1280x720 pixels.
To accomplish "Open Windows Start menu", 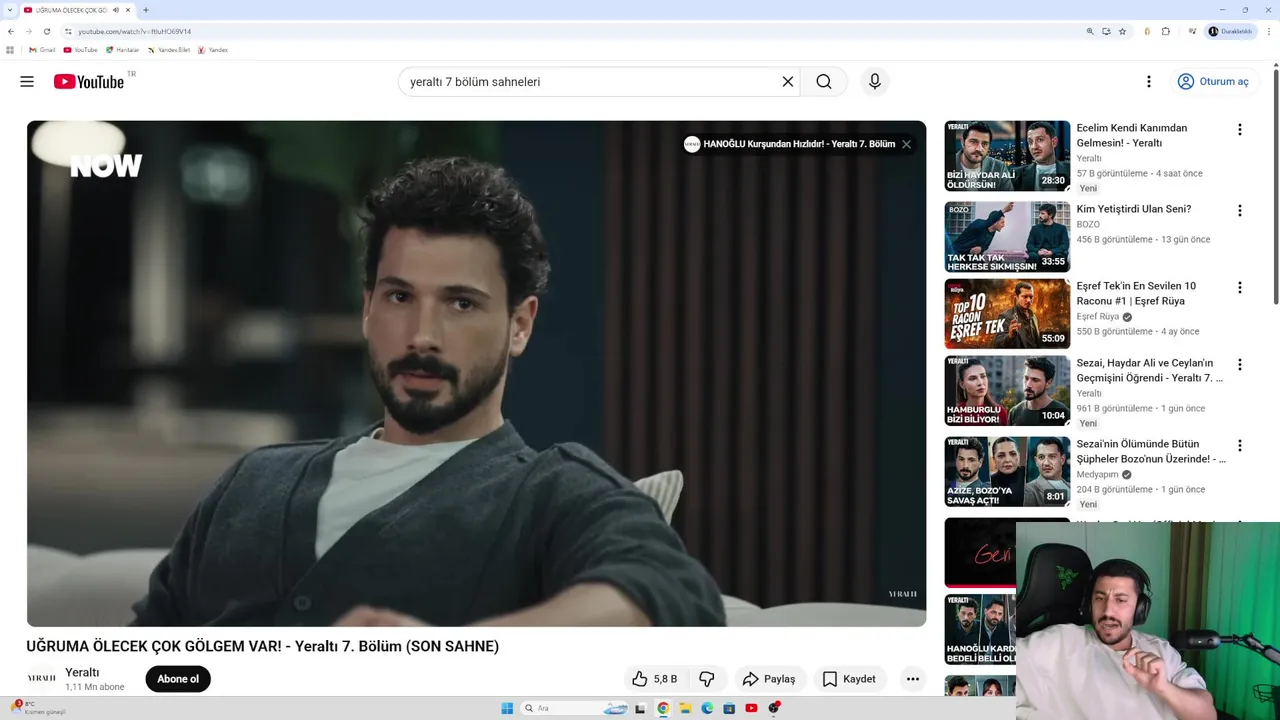I will (x=507, y=708).
